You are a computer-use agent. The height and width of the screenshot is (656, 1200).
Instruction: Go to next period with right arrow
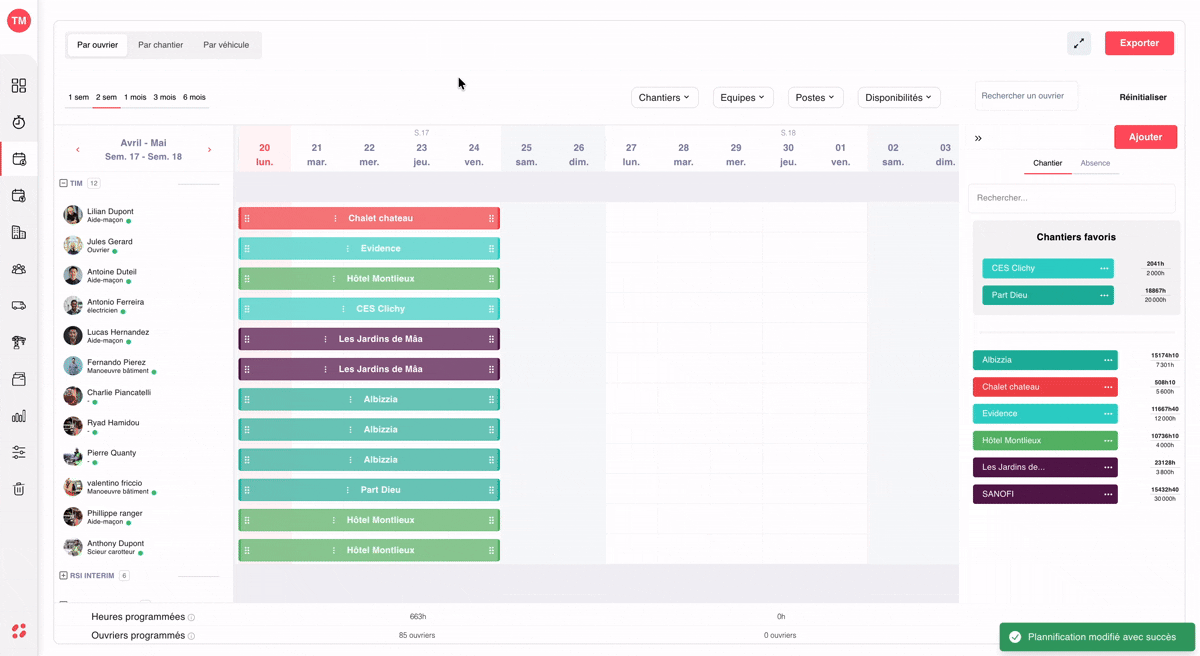[209, 150]
